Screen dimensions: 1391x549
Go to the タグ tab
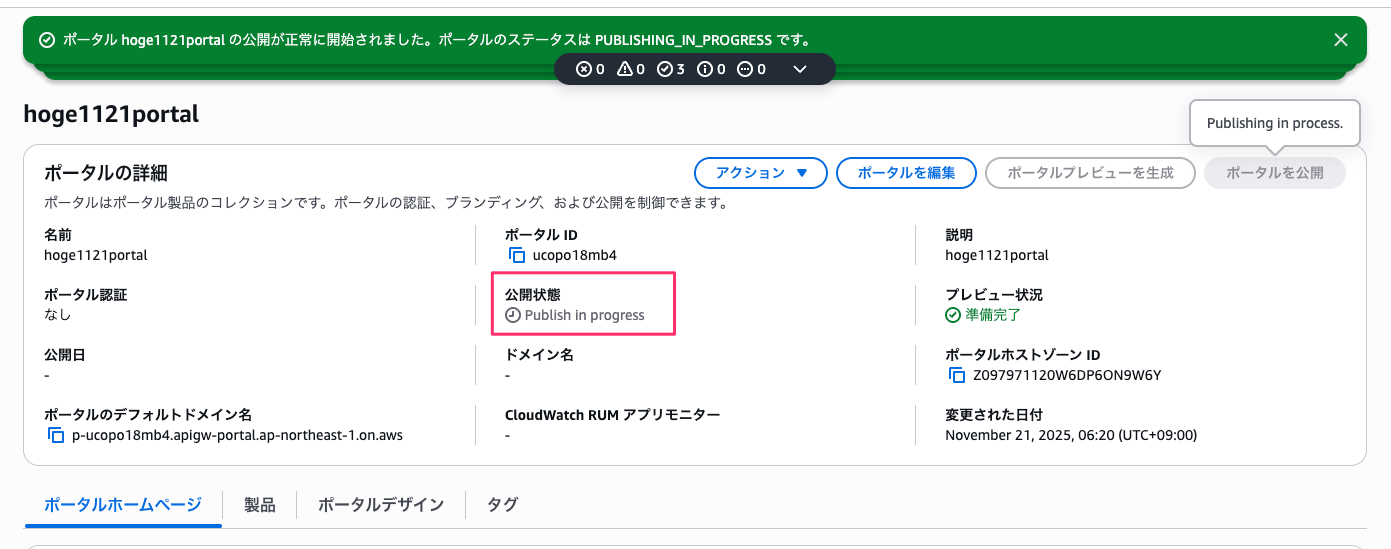pos(502,505)
